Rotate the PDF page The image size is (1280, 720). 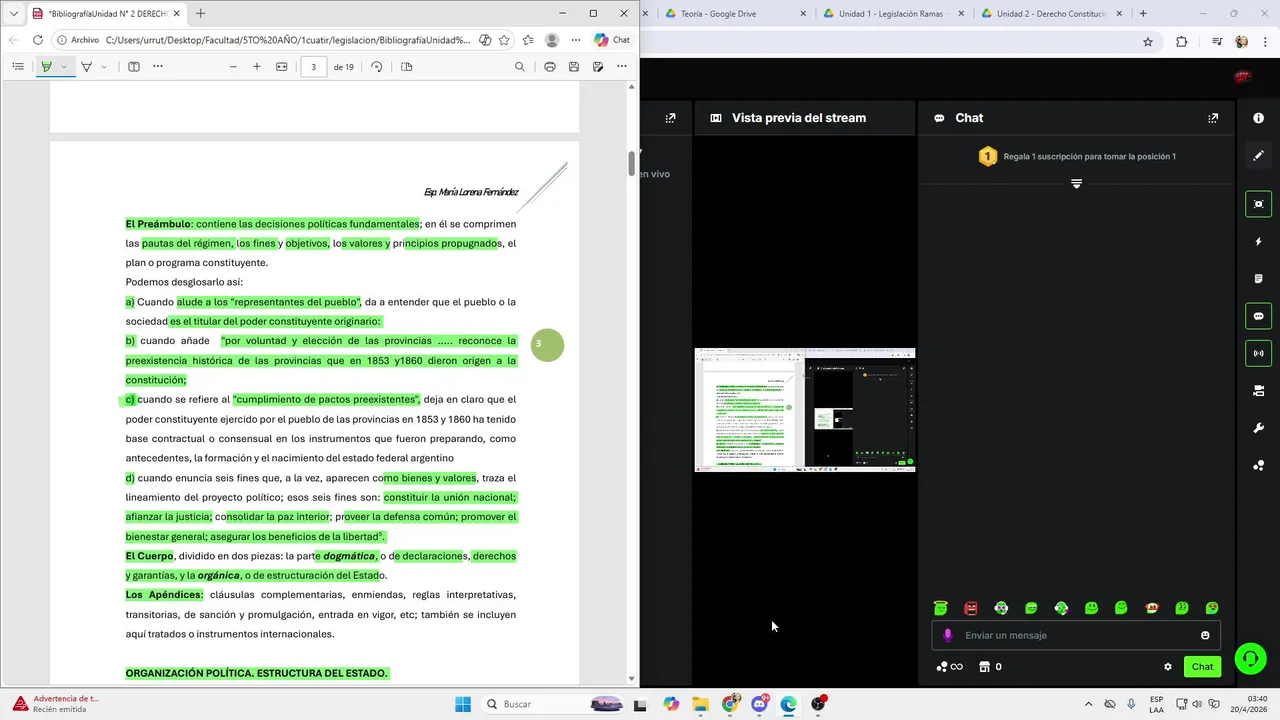point(377,67)
